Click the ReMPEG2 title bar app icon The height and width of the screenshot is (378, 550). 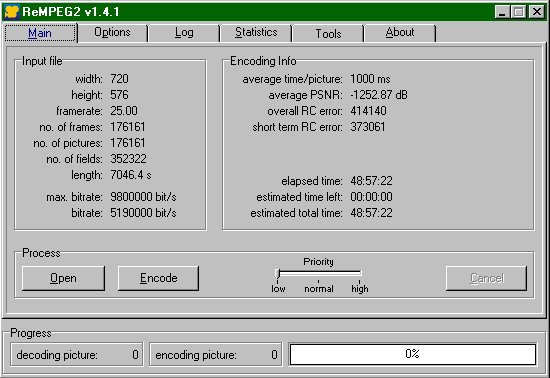tap(12, 12)
